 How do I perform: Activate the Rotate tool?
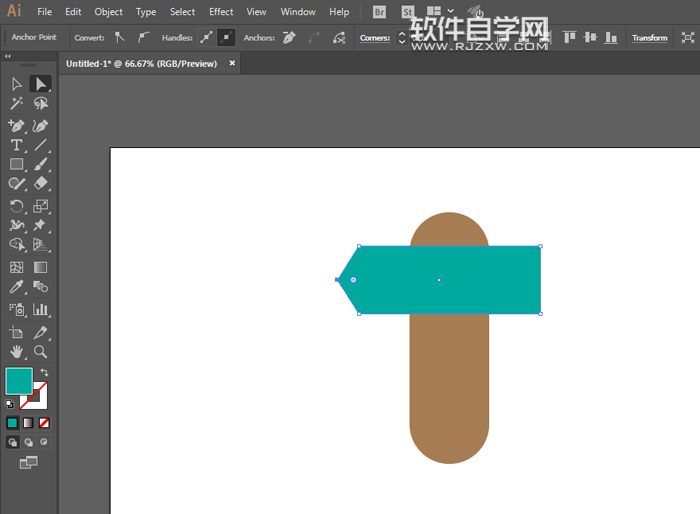(17, 206)
